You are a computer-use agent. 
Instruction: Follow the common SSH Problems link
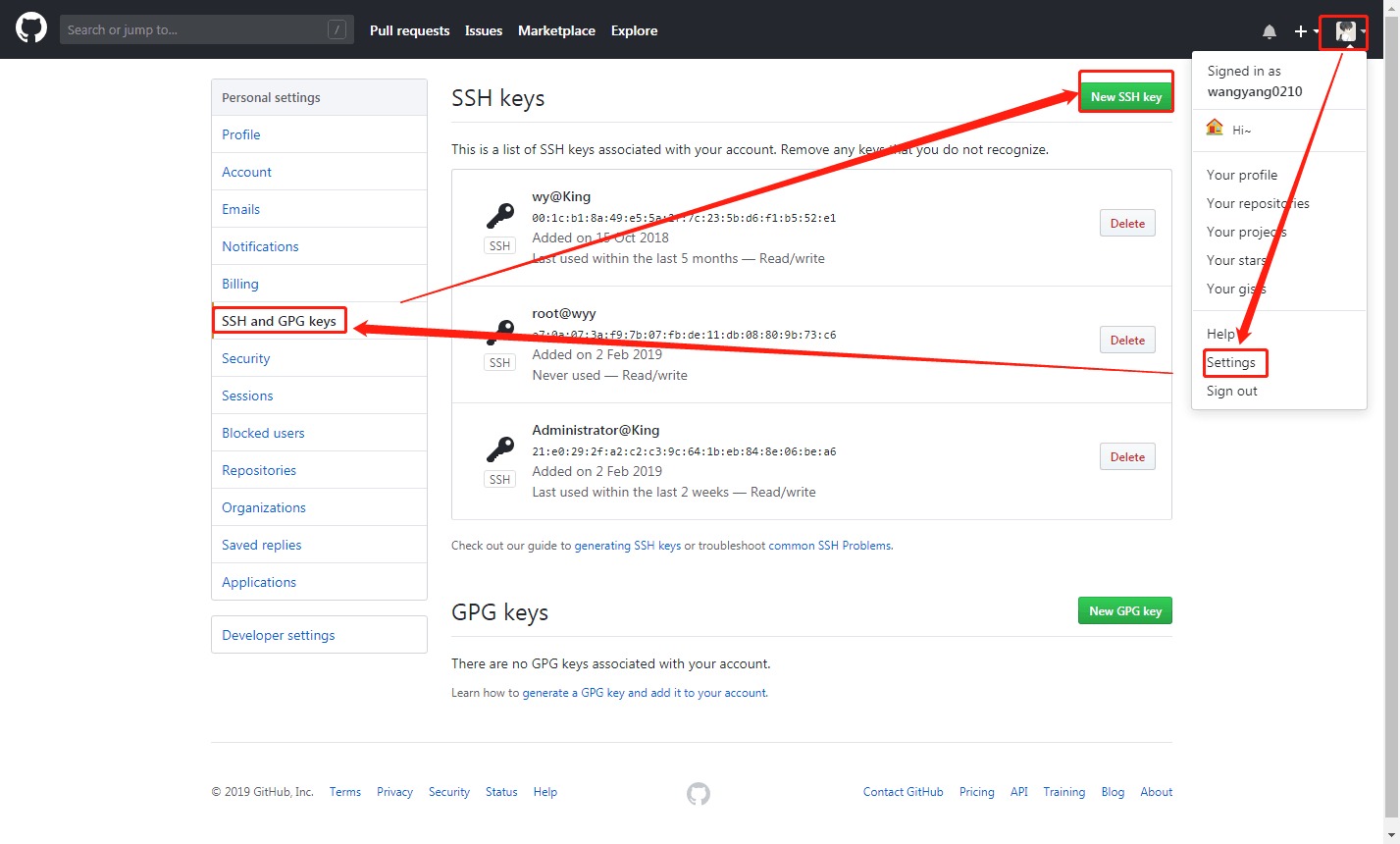pyautogui.click(x=830, y=546)
